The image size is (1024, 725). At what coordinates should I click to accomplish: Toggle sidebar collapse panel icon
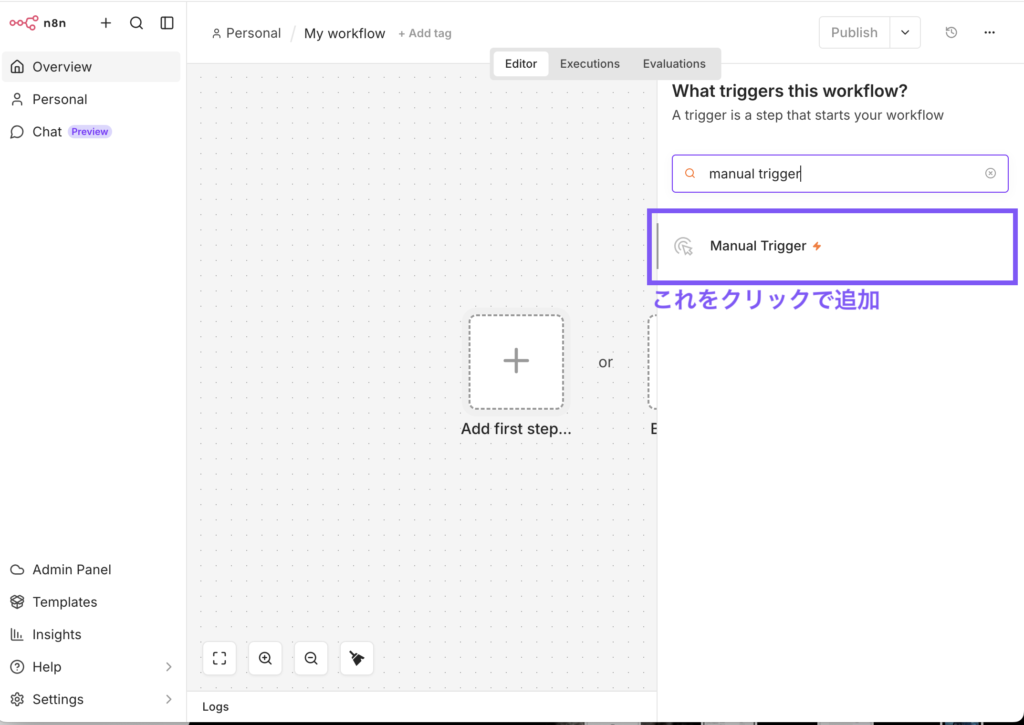tap(167, 23)
